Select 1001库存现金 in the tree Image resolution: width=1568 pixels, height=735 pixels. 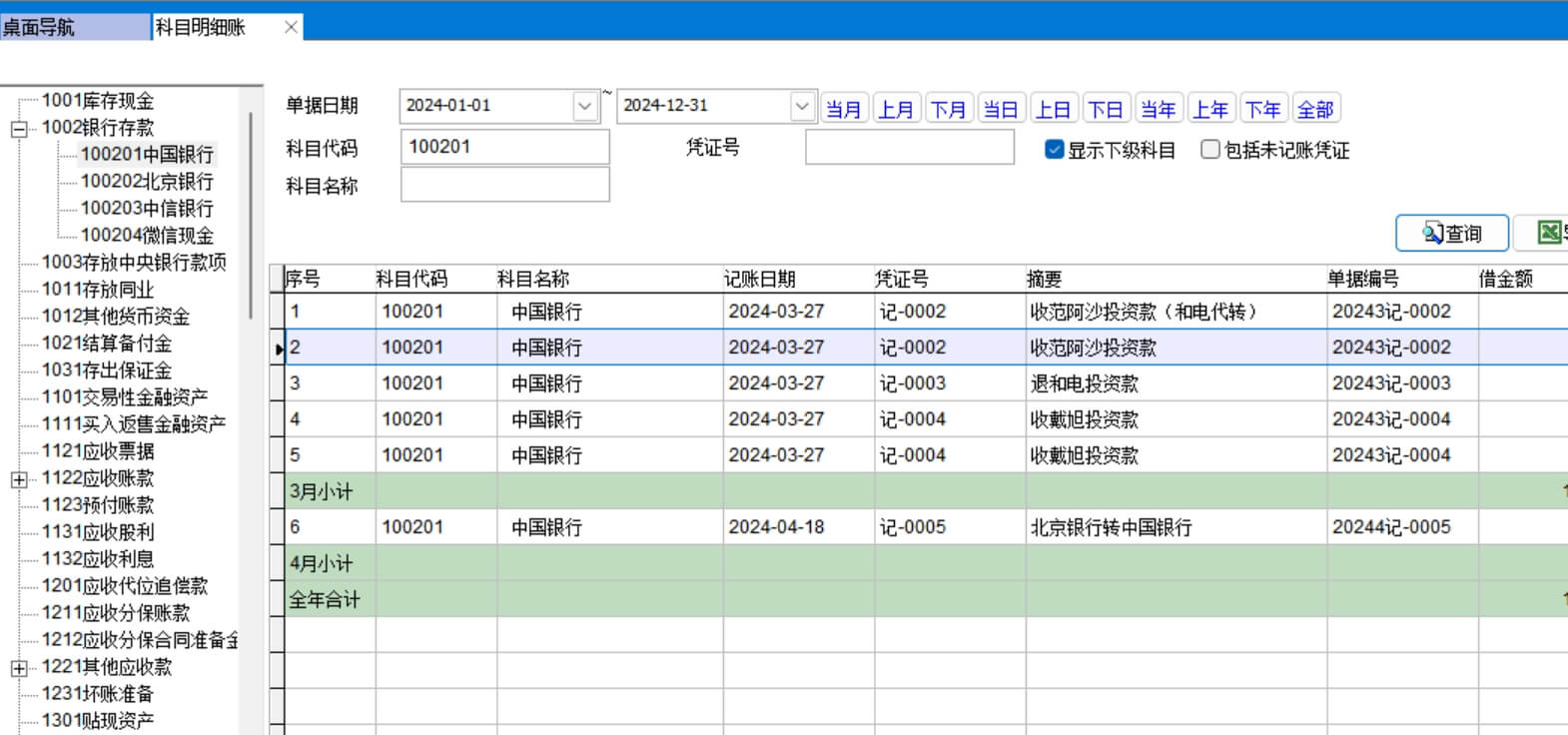tap(98, 101)
